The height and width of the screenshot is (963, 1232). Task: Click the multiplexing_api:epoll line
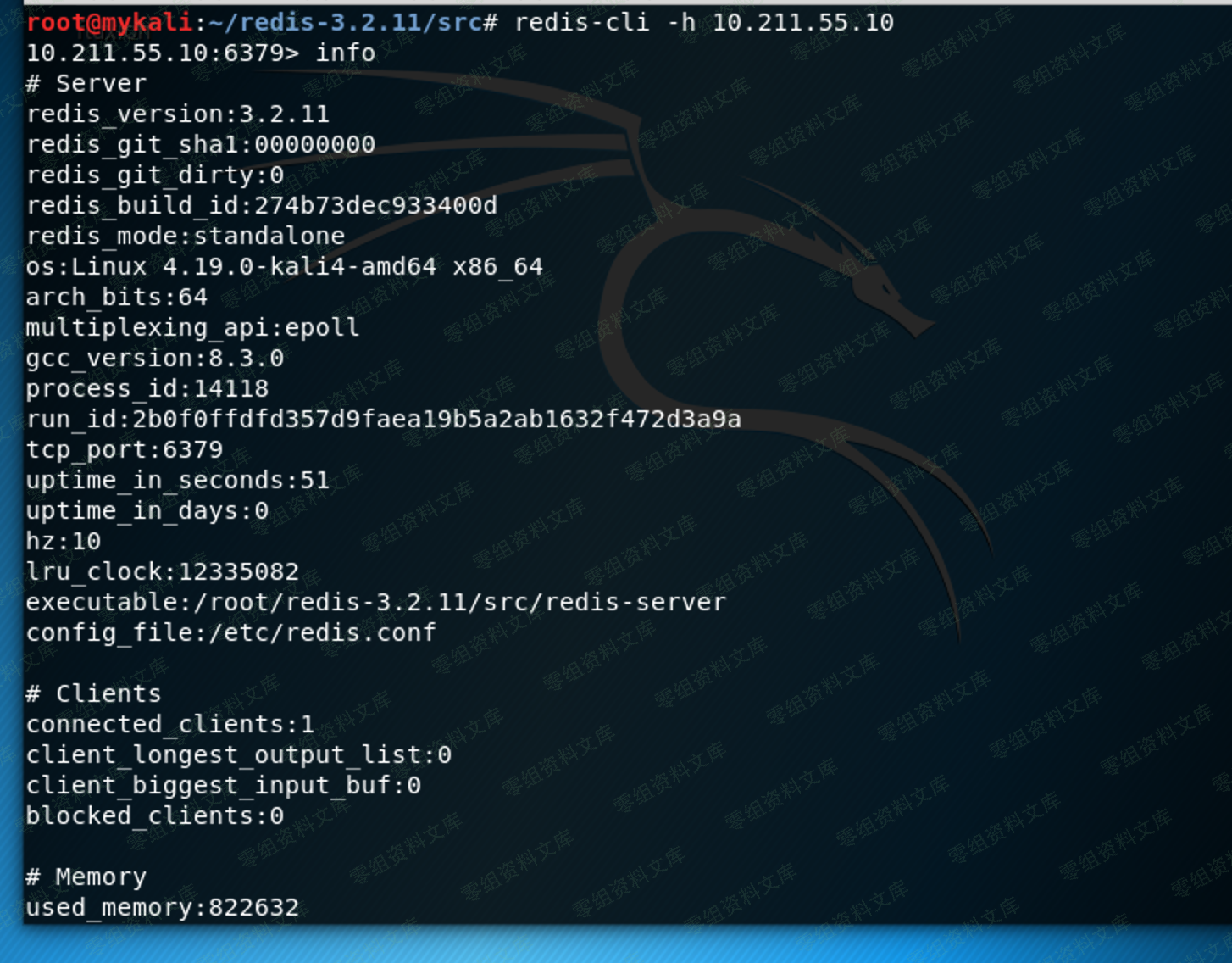(x=192, y=327)
